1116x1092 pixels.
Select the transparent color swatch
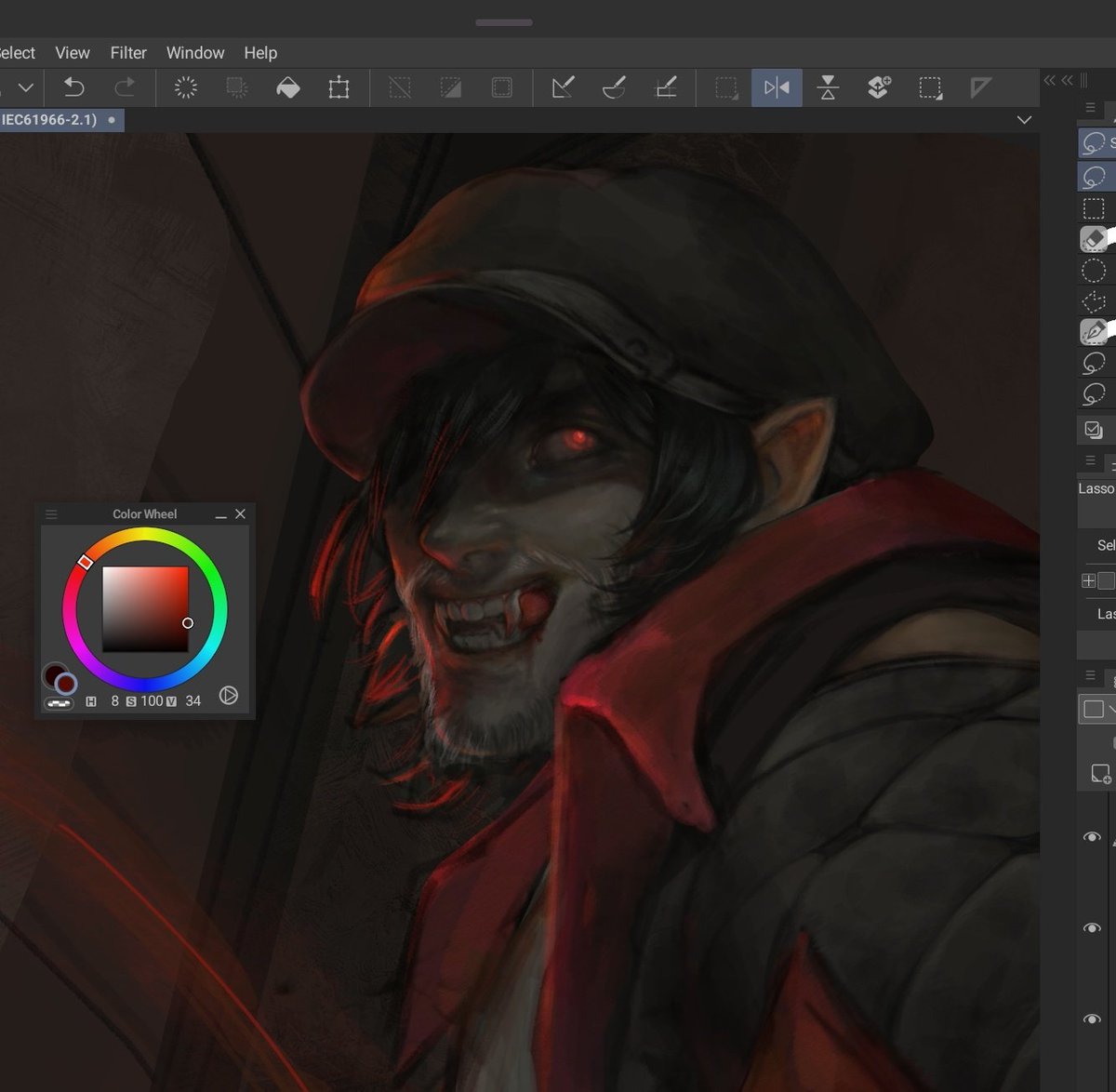(x=60, y=704)
